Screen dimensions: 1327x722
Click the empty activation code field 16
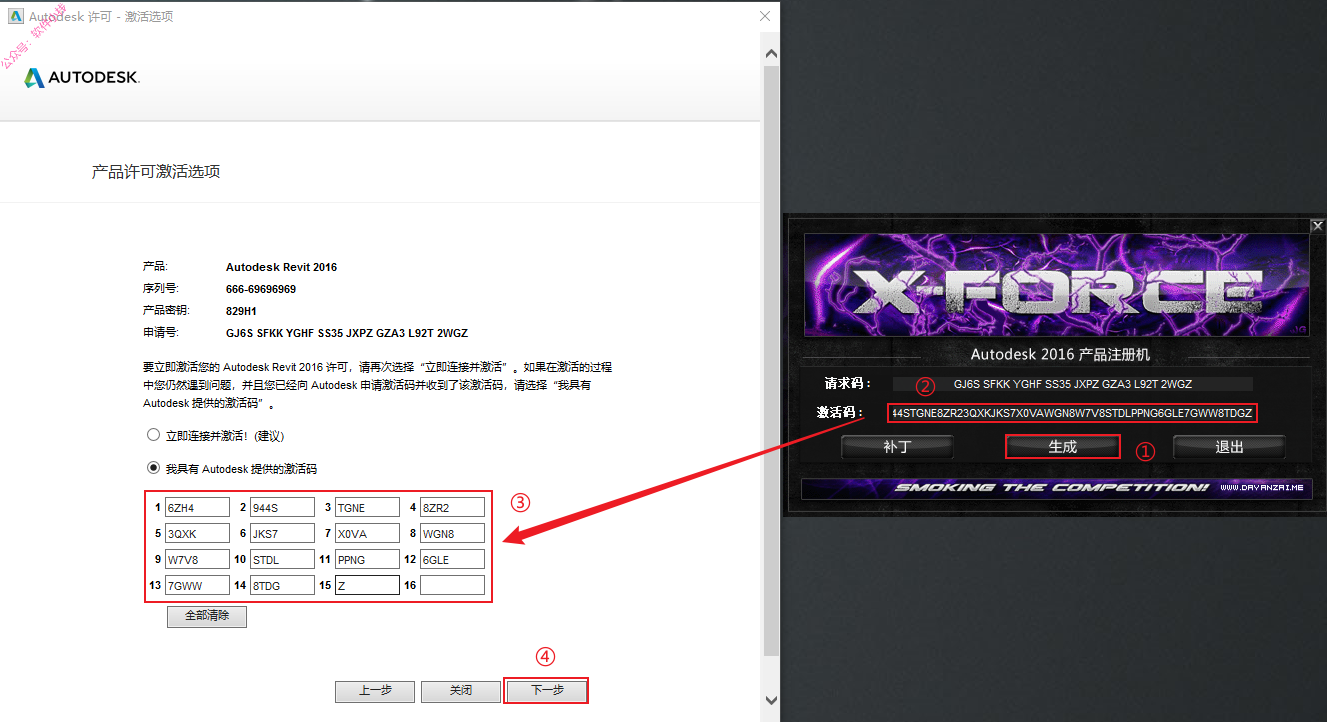452,585
